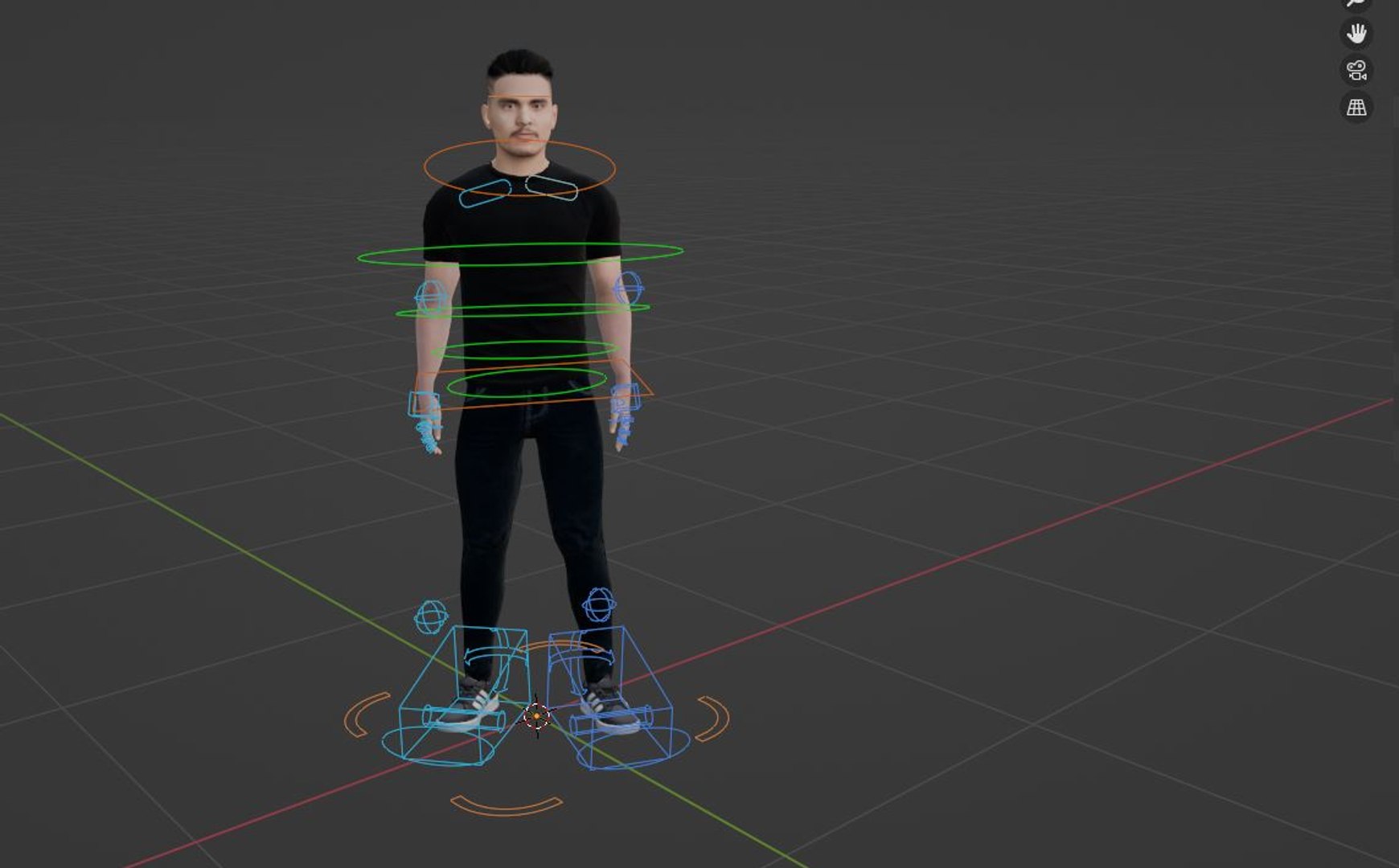Select the lowest green ring at the hips
1399x868 pixels.
(527, 383)
